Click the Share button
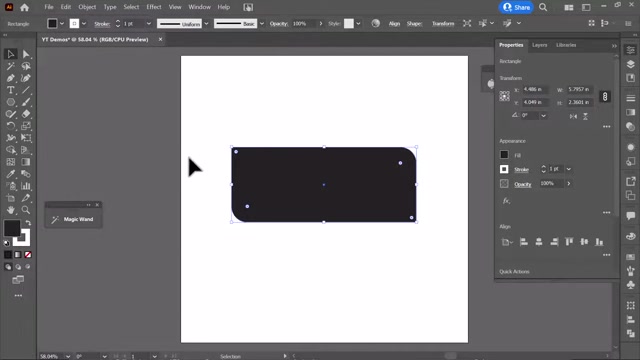The height and width of the screenshot is (360, 640). point(516,7)
